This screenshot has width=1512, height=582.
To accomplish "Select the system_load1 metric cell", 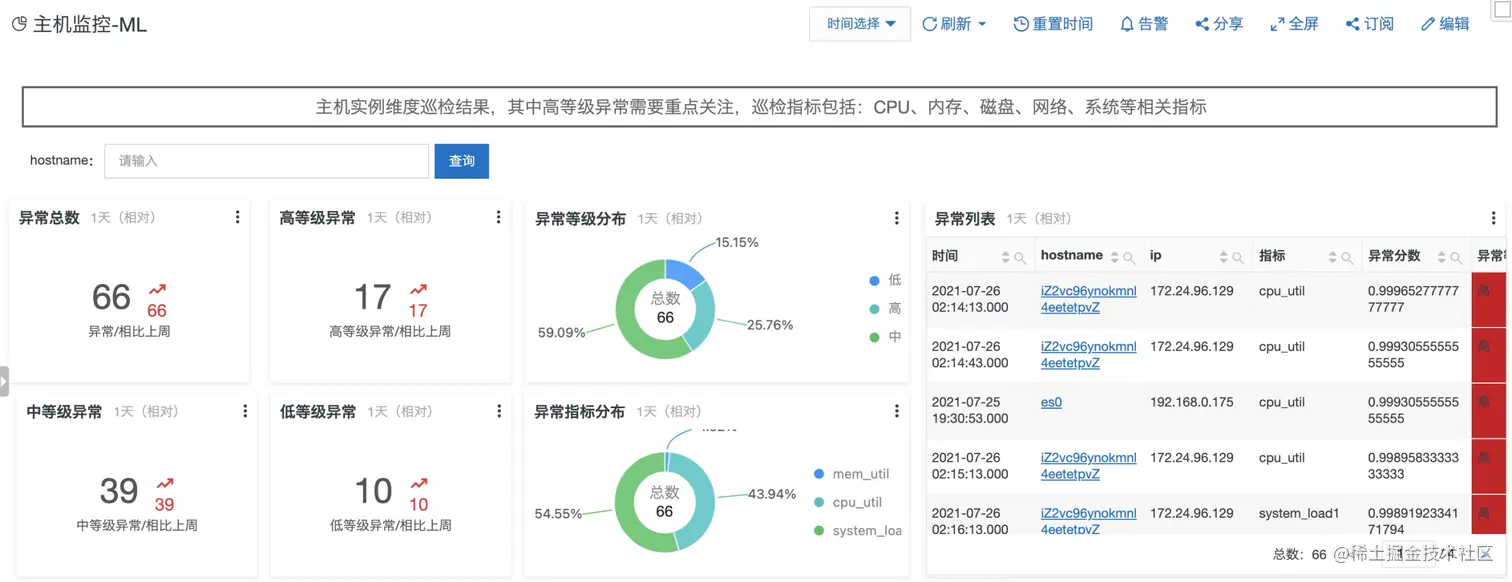I will click(1299, 513).
